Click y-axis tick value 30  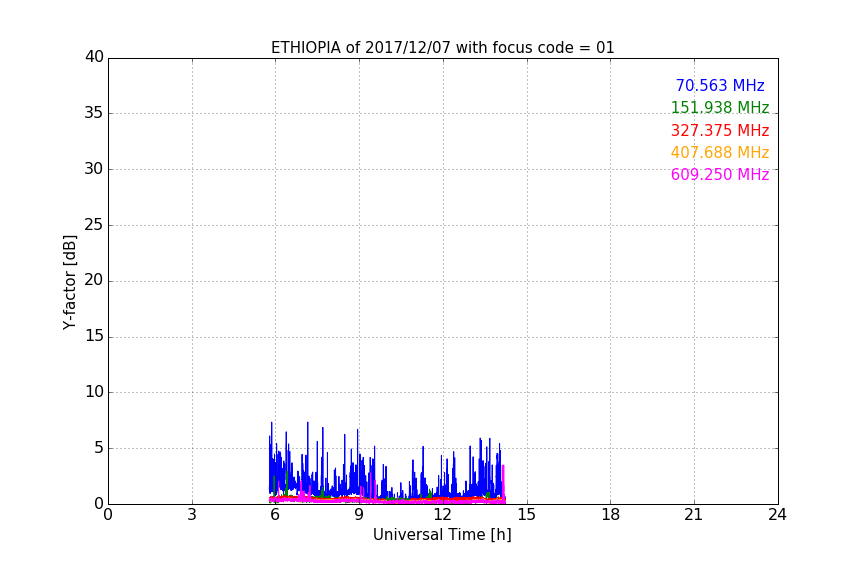pyautogui.click(x=94, y=169)
